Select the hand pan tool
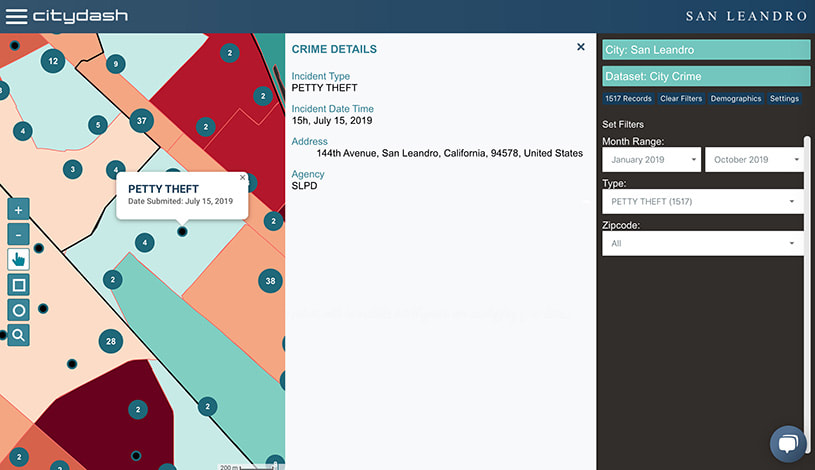The height and width of the screenshot is (470, 815). [18, 260]
